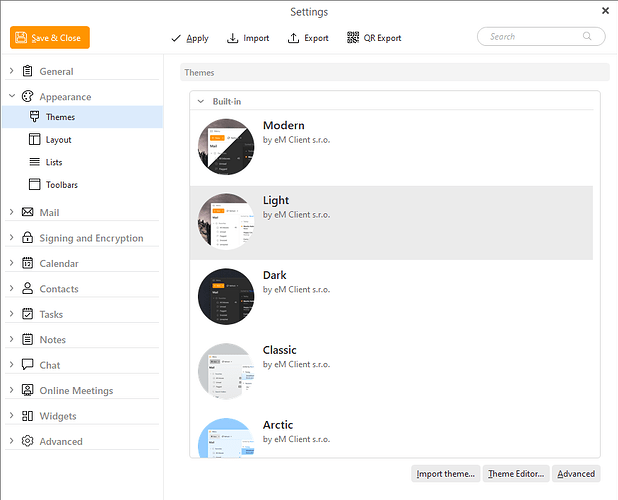618x500 pixels.
Task: Click the Lists lines icon
Action: tap(35, 162)
